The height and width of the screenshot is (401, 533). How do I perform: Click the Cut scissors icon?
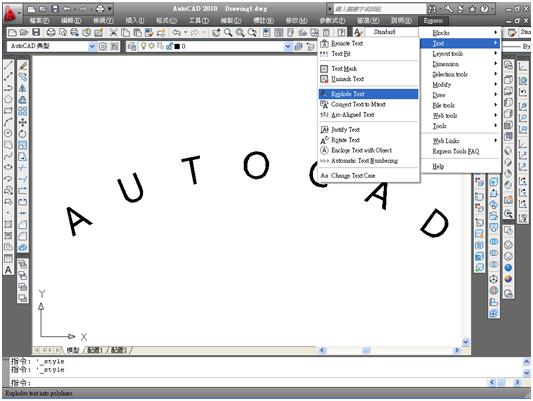pyautogui.click(x=114, y=33)
